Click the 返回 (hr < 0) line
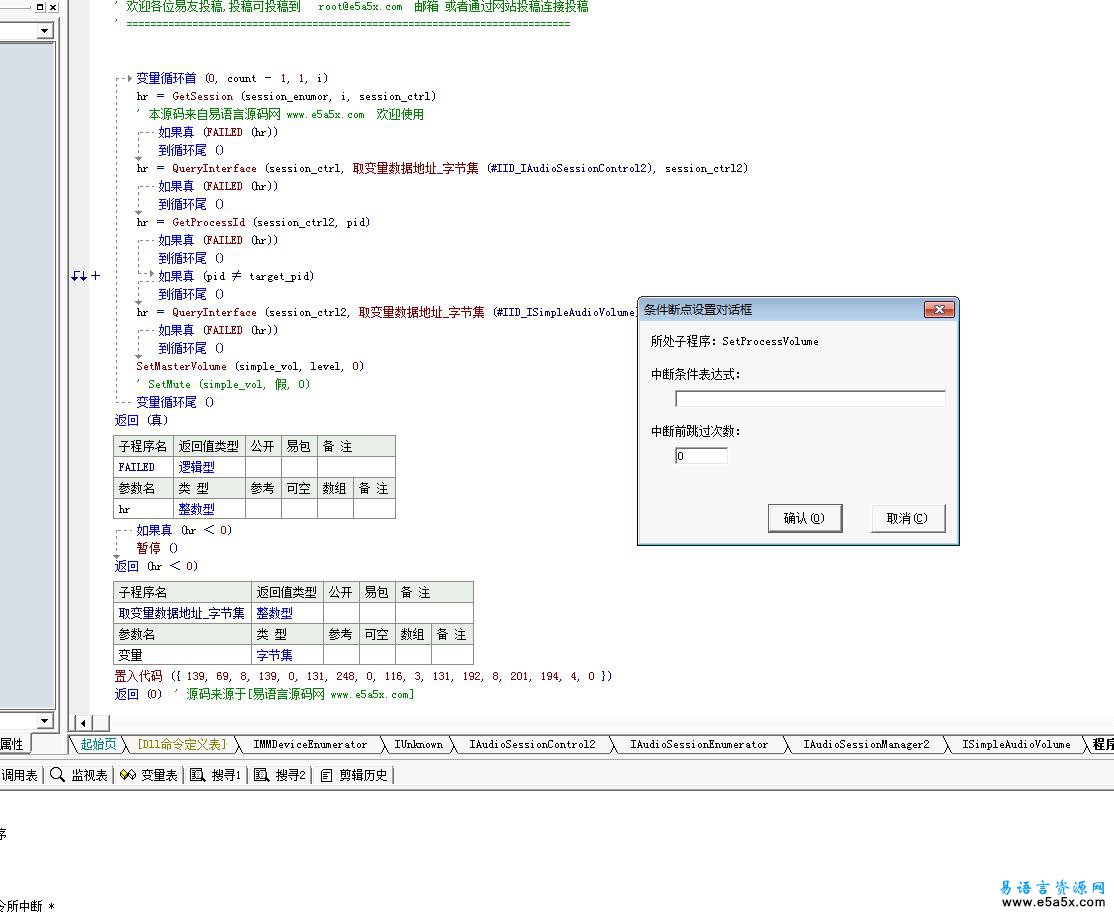 (x=156, y=566)
